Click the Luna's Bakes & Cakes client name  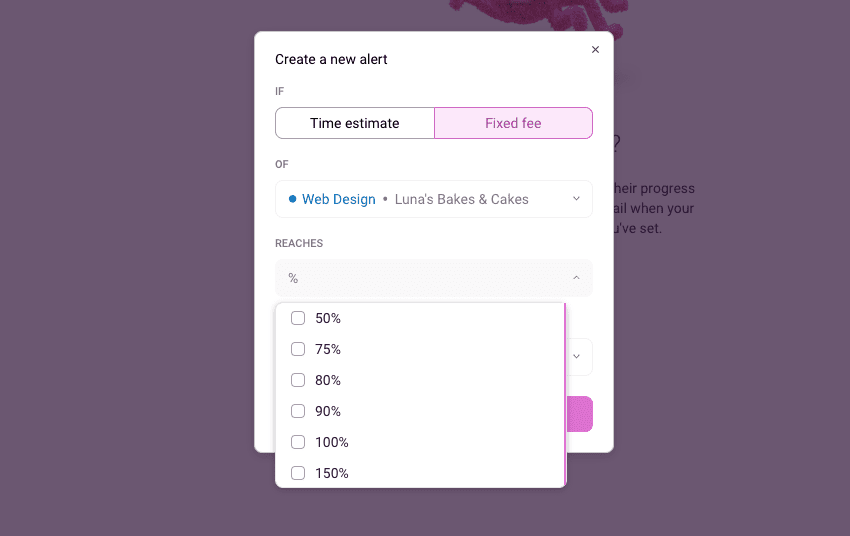click(x=461, y=199)
